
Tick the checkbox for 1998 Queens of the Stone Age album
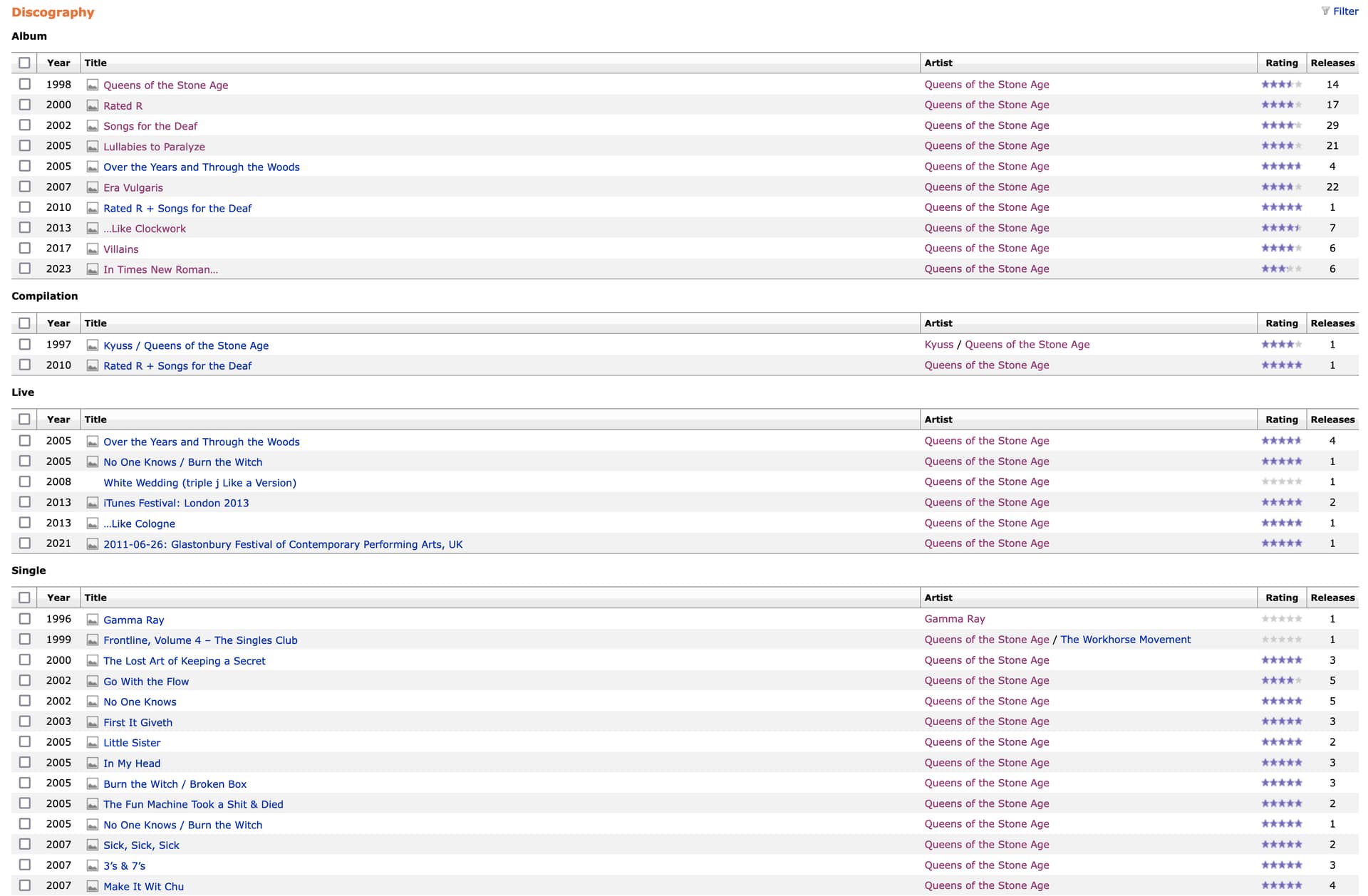[x=25, y=84]
